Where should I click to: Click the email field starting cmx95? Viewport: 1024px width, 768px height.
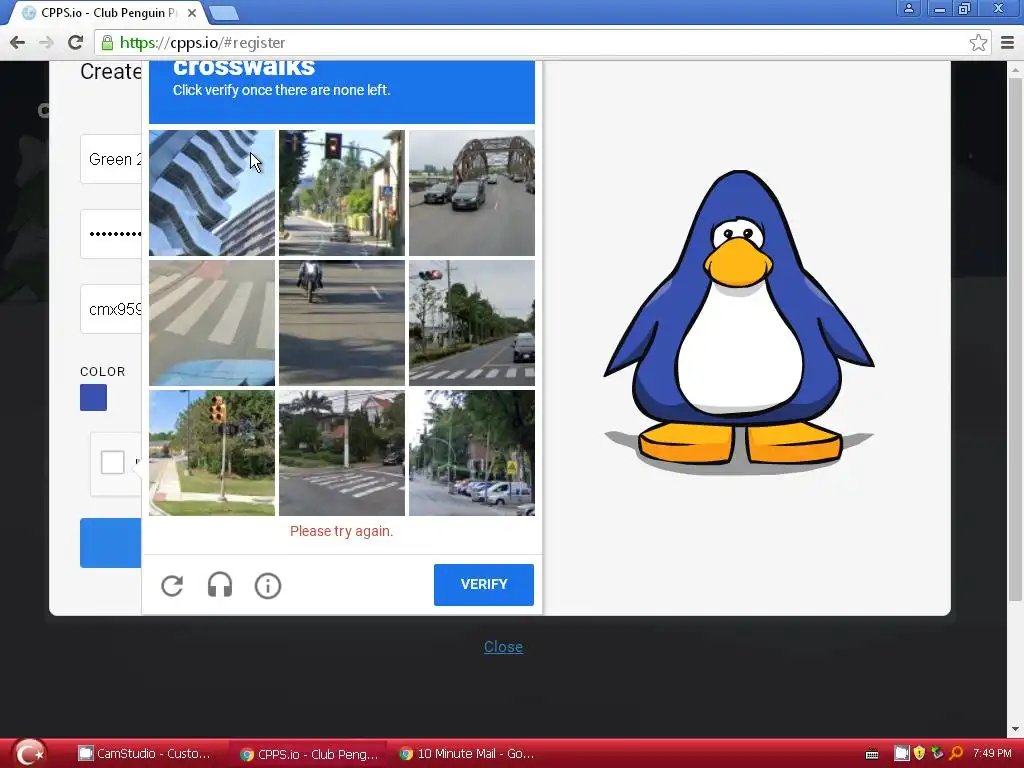[111, 309]
